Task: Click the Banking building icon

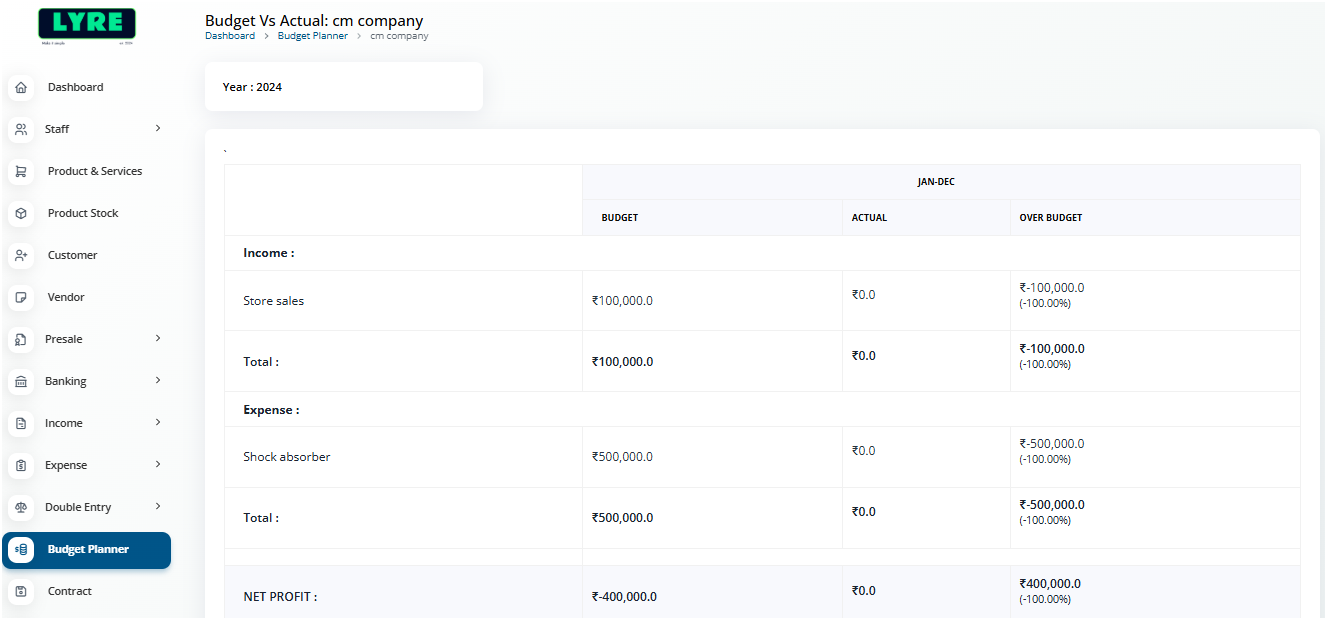Action: [21, 382]
